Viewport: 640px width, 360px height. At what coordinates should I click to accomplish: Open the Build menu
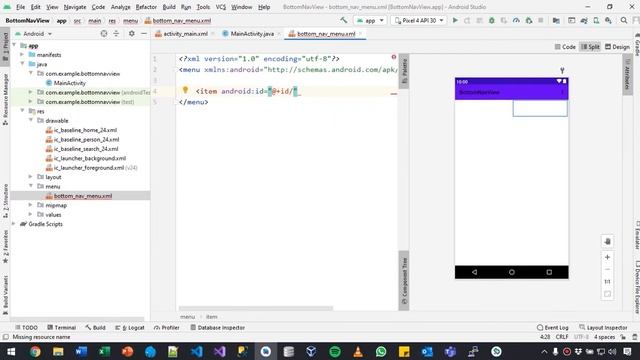click(169, 7)
